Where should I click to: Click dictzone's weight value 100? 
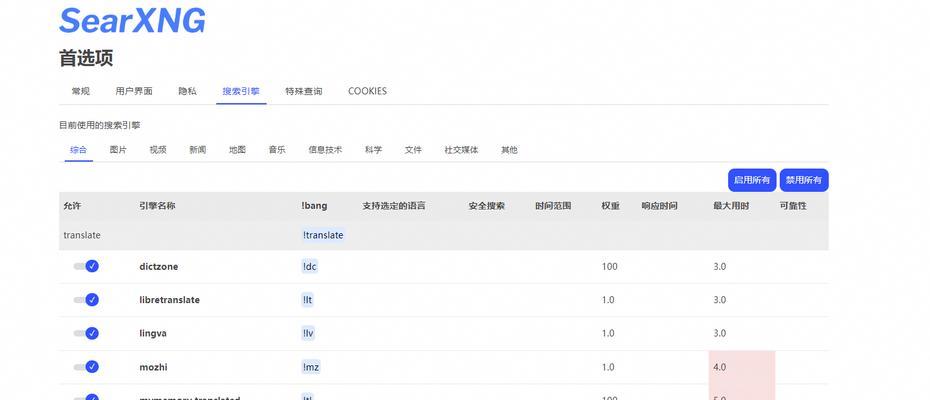click(x=609, y=266)
